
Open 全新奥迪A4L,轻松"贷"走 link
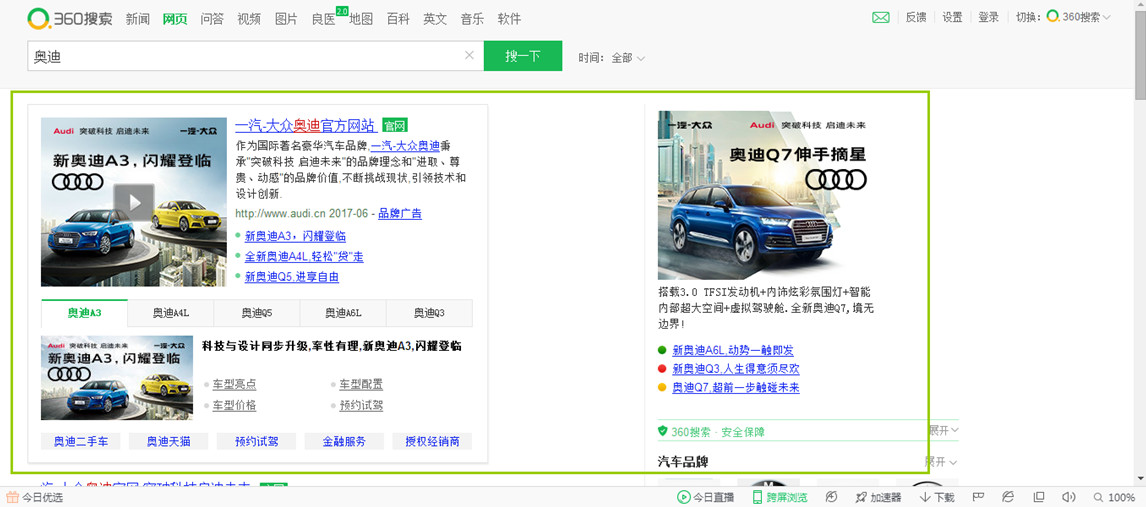click(x=304, y=256)
